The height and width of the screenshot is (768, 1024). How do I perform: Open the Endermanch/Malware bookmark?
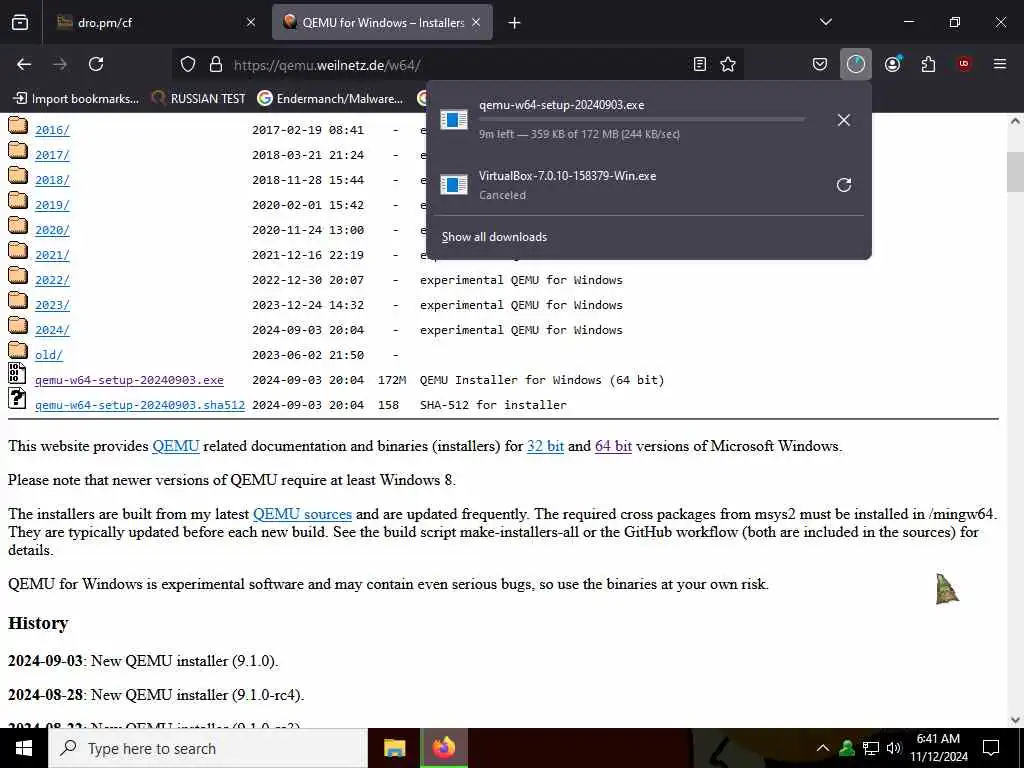[x=330, y=99]
